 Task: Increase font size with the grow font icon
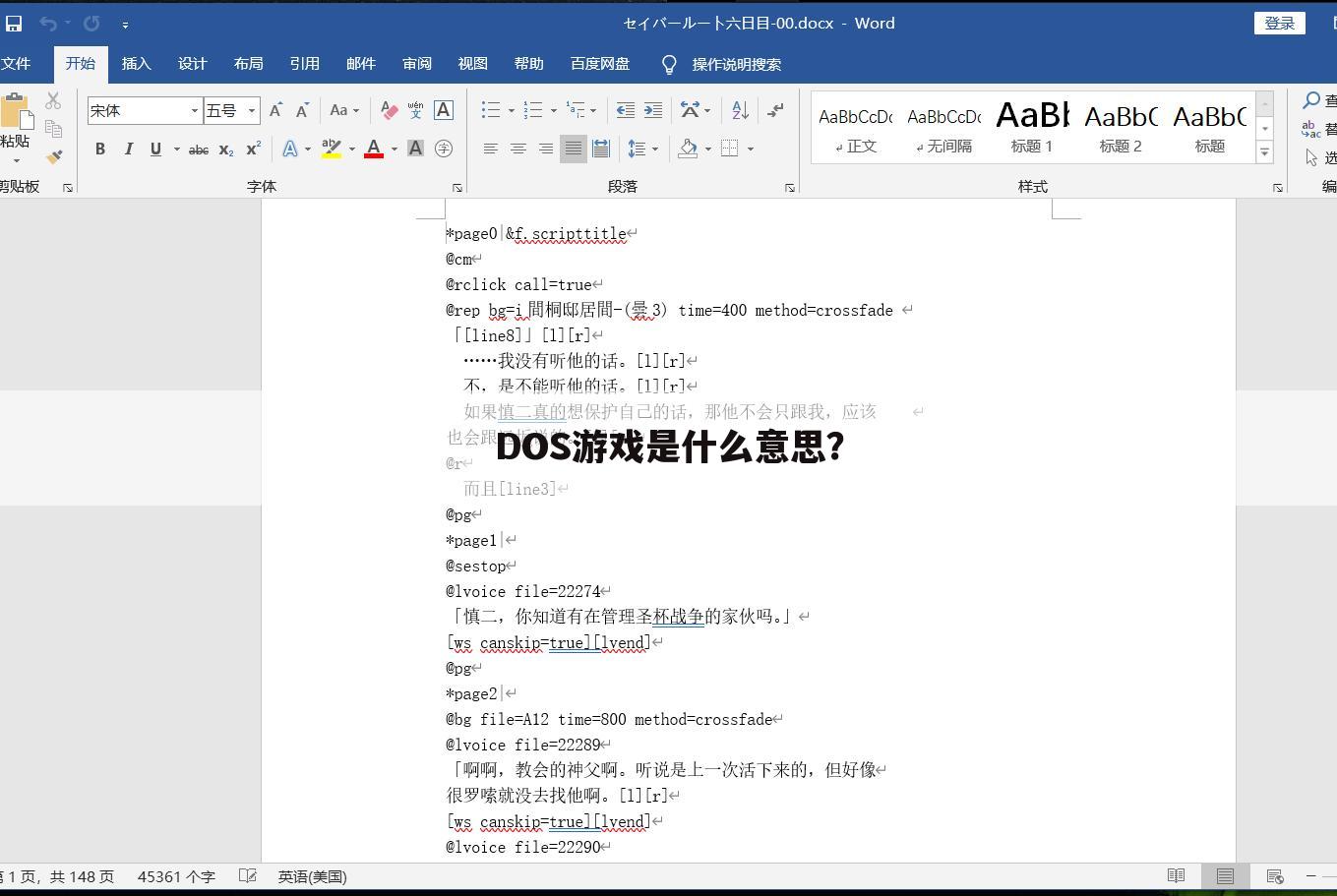276,111
